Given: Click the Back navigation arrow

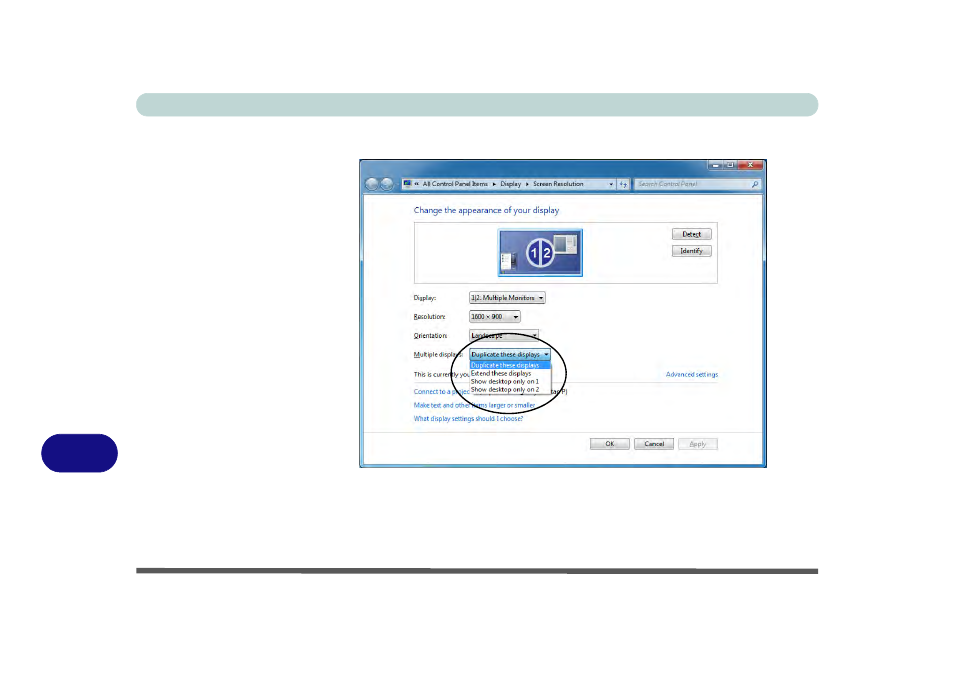Looking at the screenshot, I should [372, 184].
